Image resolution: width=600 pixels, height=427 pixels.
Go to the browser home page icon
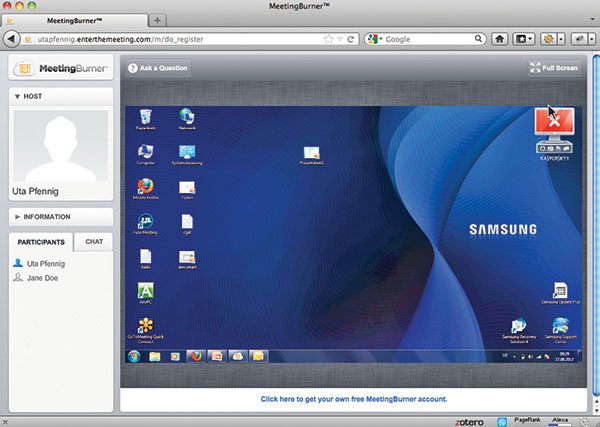[x=499, y=39]
